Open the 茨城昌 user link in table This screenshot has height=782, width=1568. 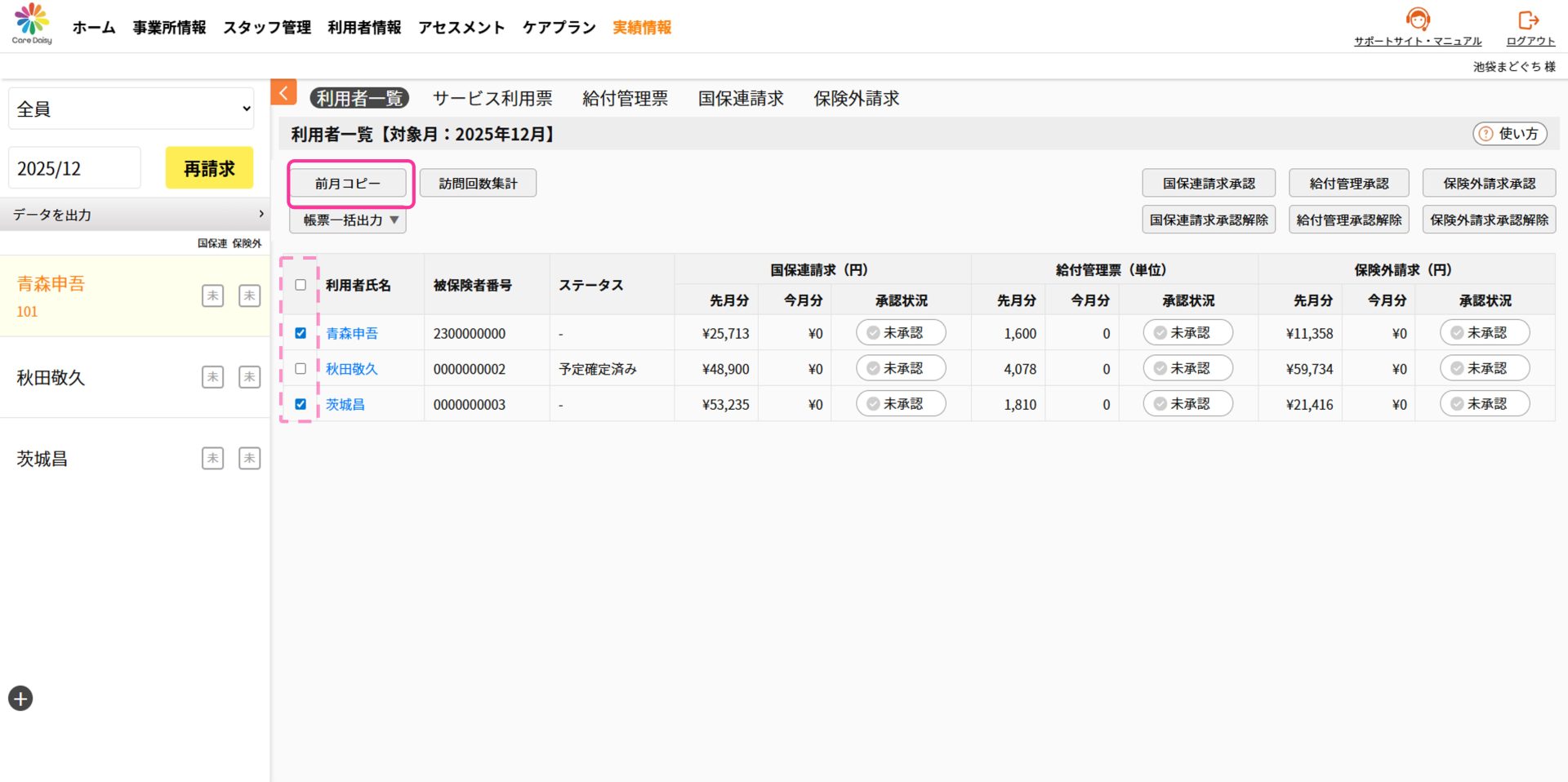point(345,404)
